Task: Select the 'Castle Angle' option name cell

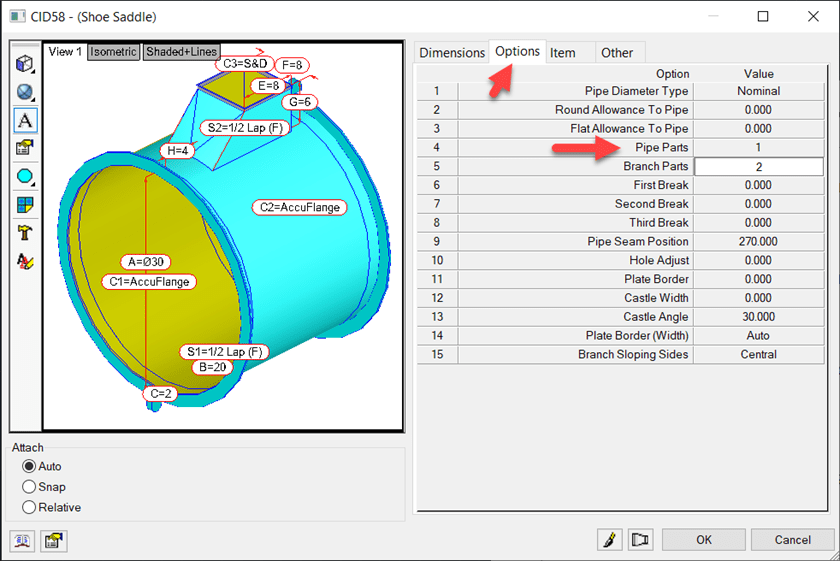Action: (575, 317)
